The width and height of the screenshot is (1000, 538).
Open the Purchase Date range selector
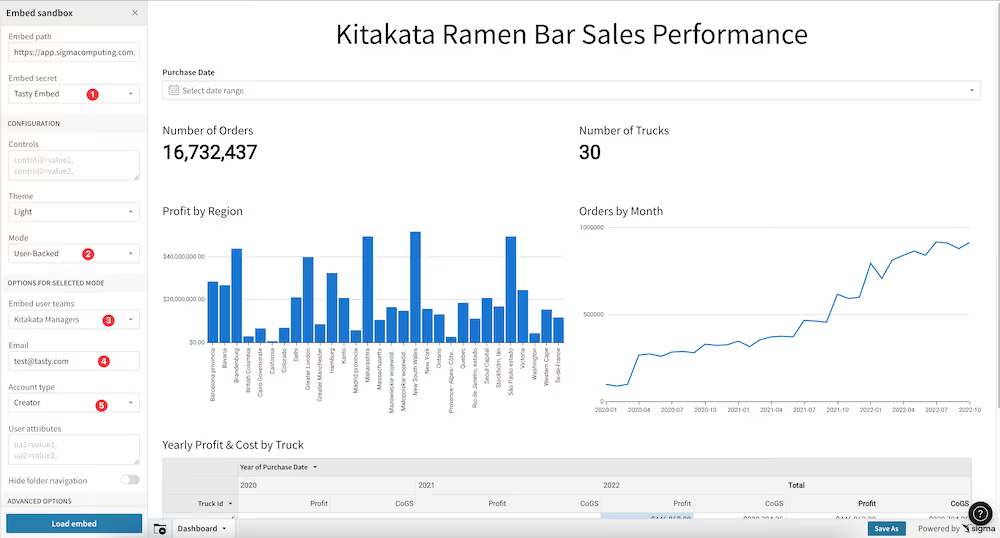coord(571,91)
